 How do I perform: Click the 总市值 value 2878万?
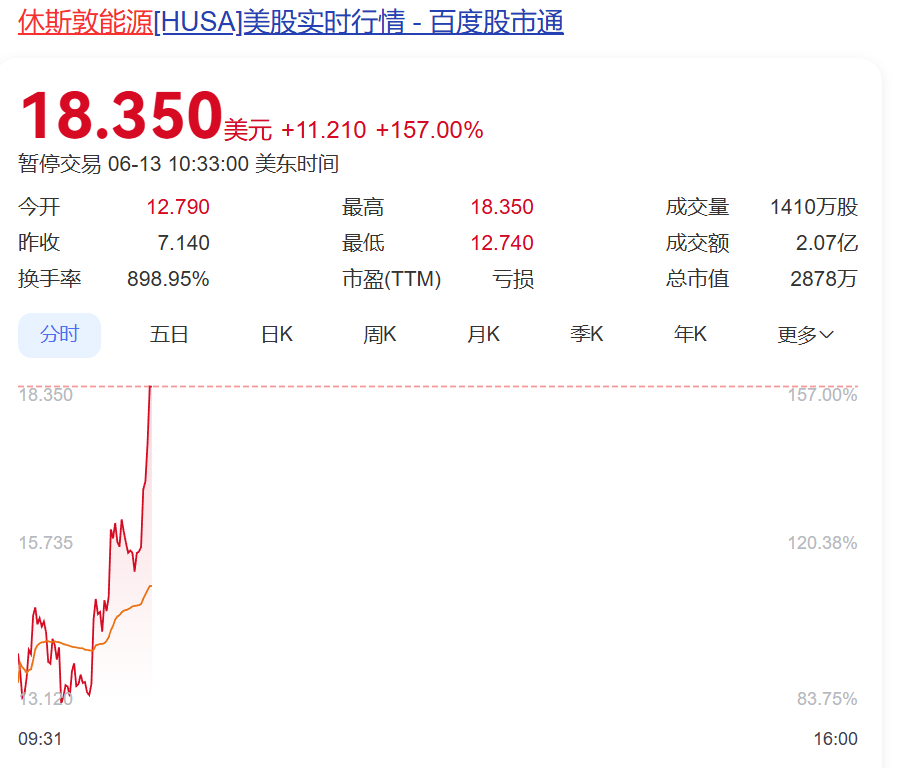pyautogui.click(x=824, y=279)
